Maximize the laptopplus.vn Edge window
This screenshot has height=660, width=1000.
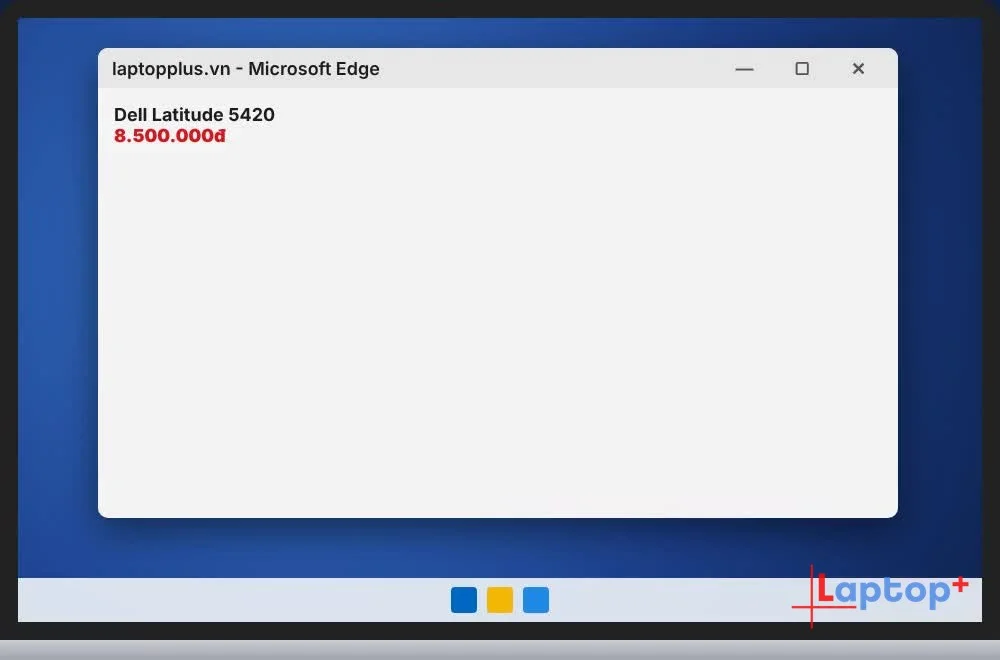(802, 68)
